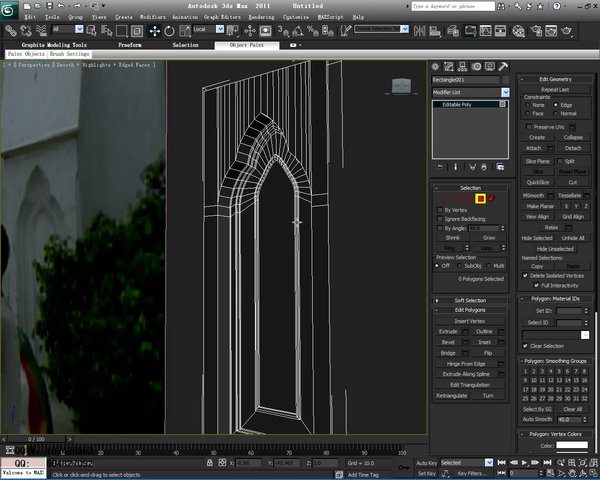The width and height of the screenshot is (600, 480).
Task: Click the Vertex Colors white swatch
Action: 572,445
